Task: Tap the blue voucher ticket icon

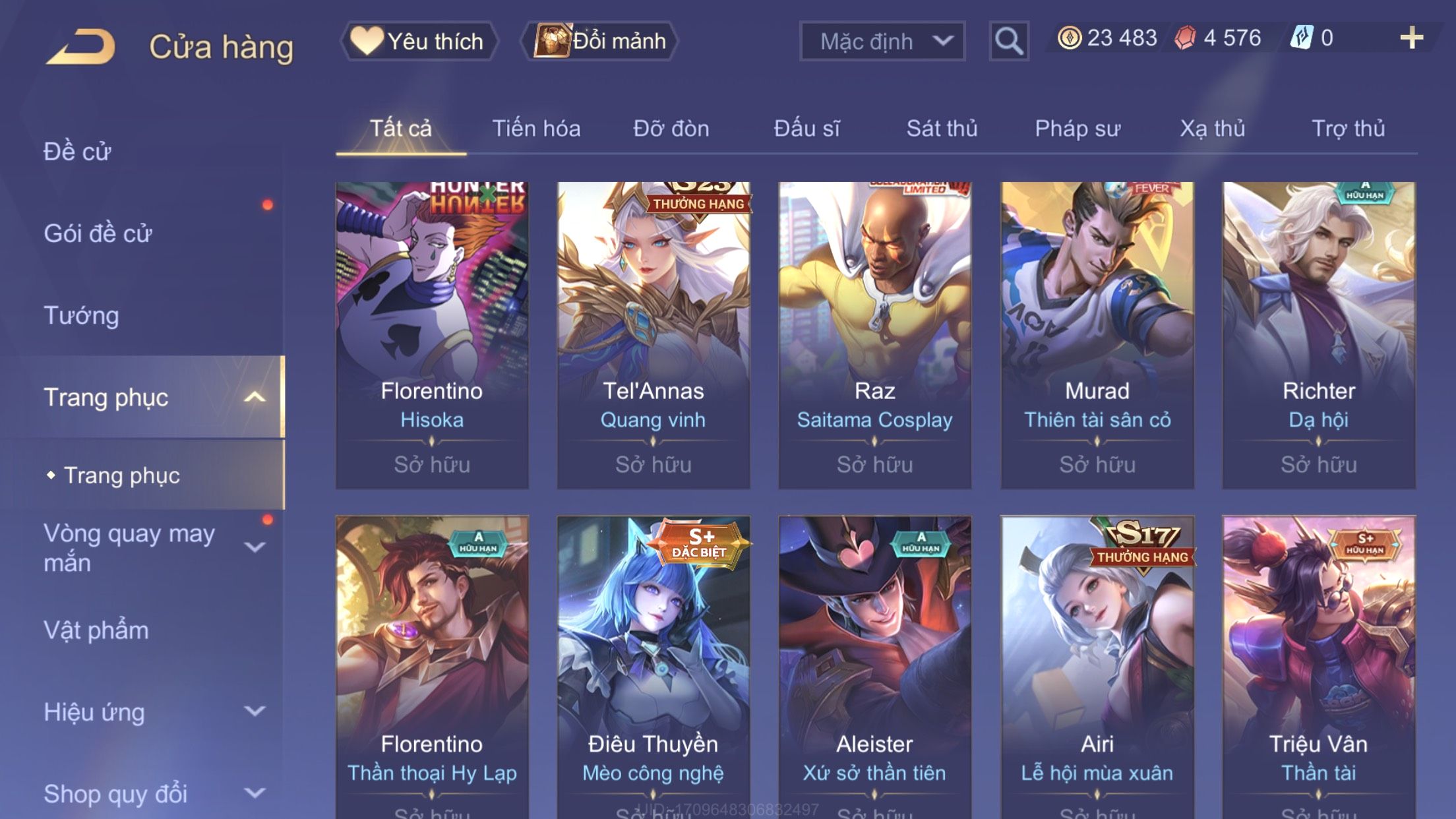Action: click(x=1302, y=38)
